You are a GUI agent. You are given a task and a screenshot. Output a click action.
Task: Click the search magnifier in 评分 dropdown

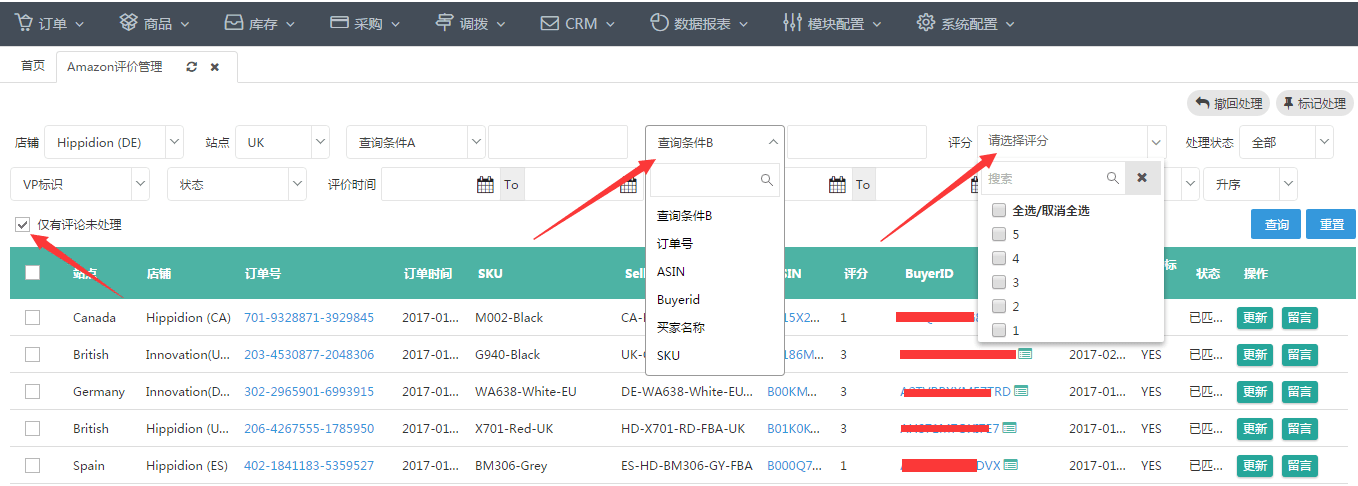click(1112, 178)
